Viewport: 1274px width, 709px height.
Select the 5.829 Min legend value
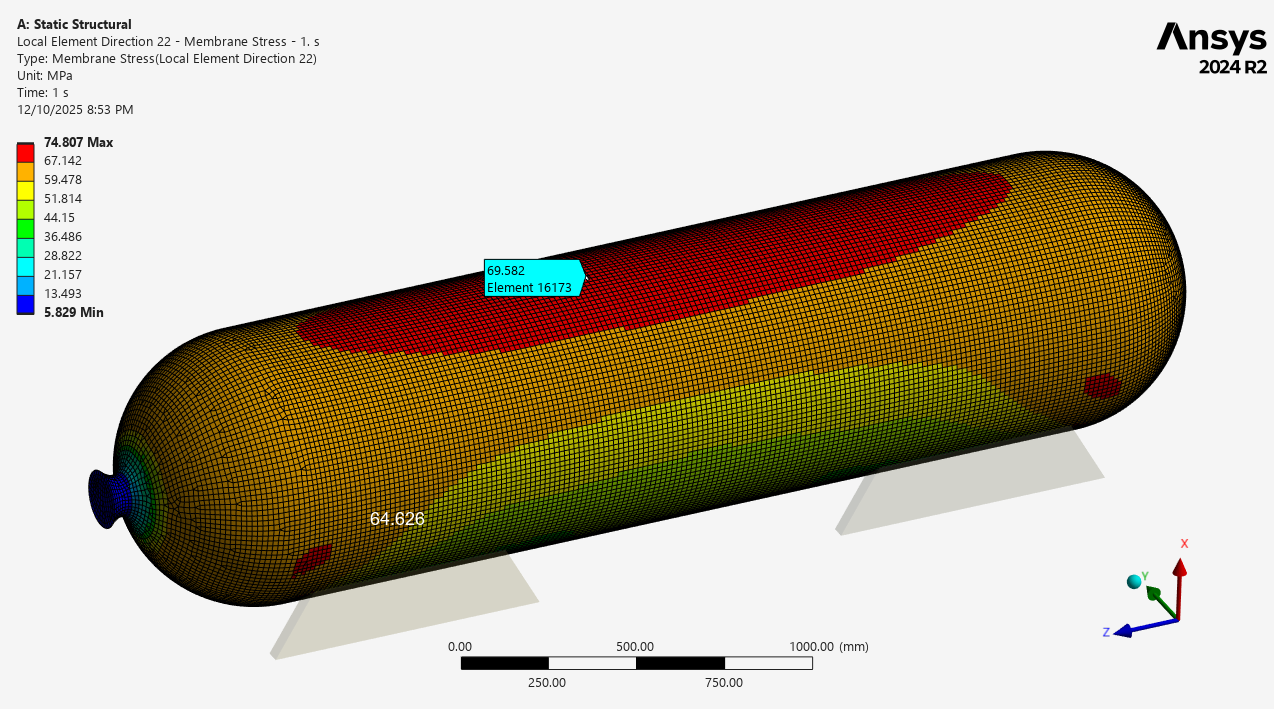click(x=73, y=313)
